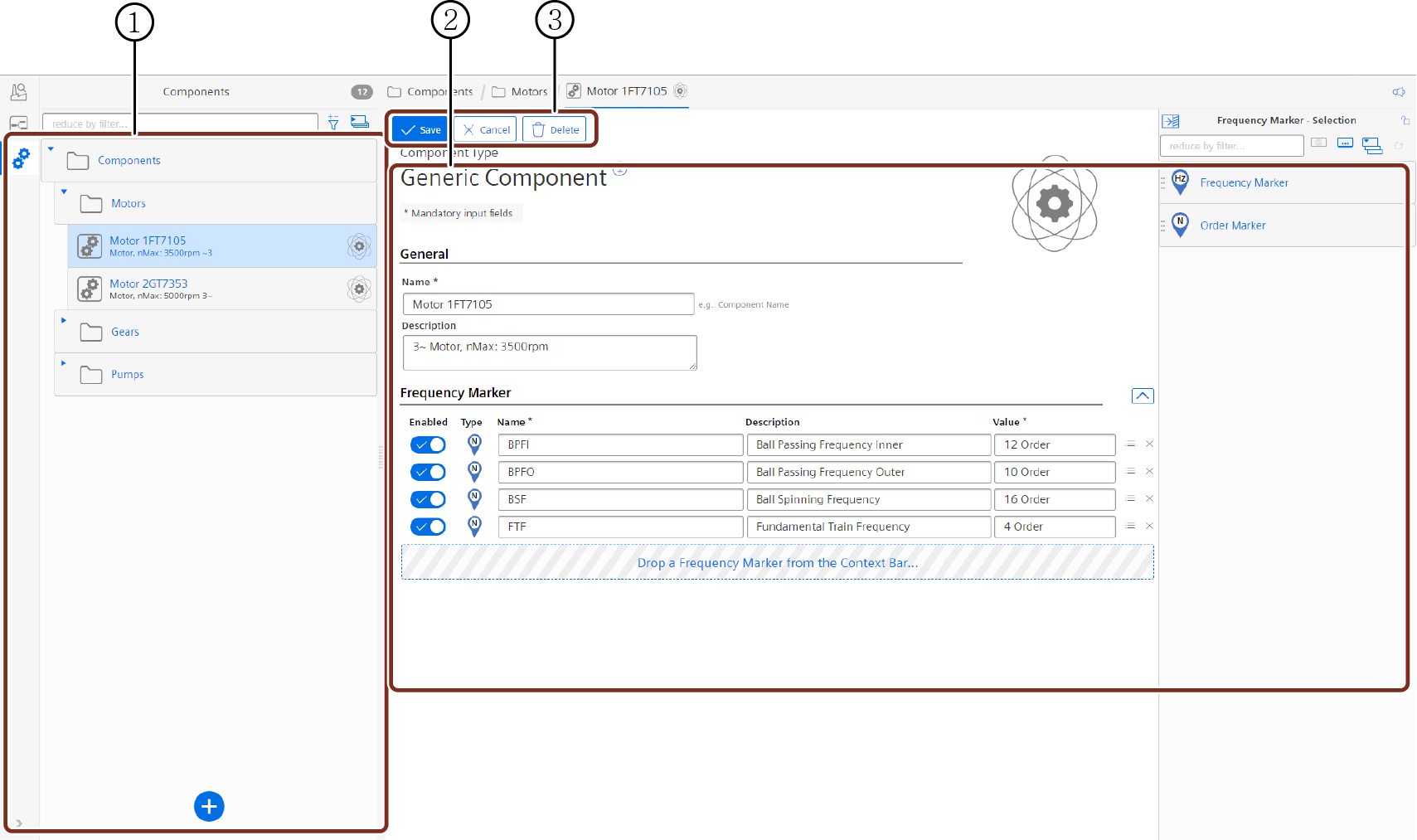The width and height of the screenshot is (1417, 840).
Task: Click the atom type icon on Motor 1FT7105 row
Action: [x=359, y=246]
